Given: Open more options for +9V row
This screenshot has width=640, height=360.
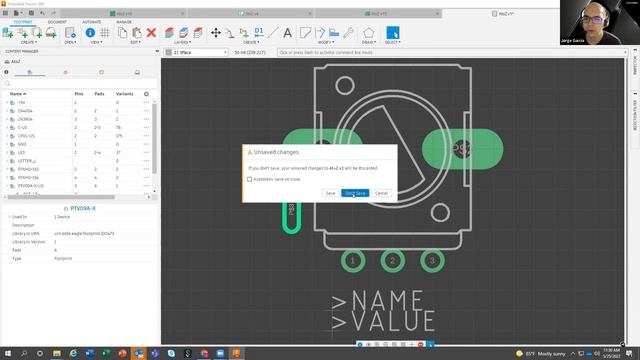Looking at the screenshot, I should tap(146, 102).
